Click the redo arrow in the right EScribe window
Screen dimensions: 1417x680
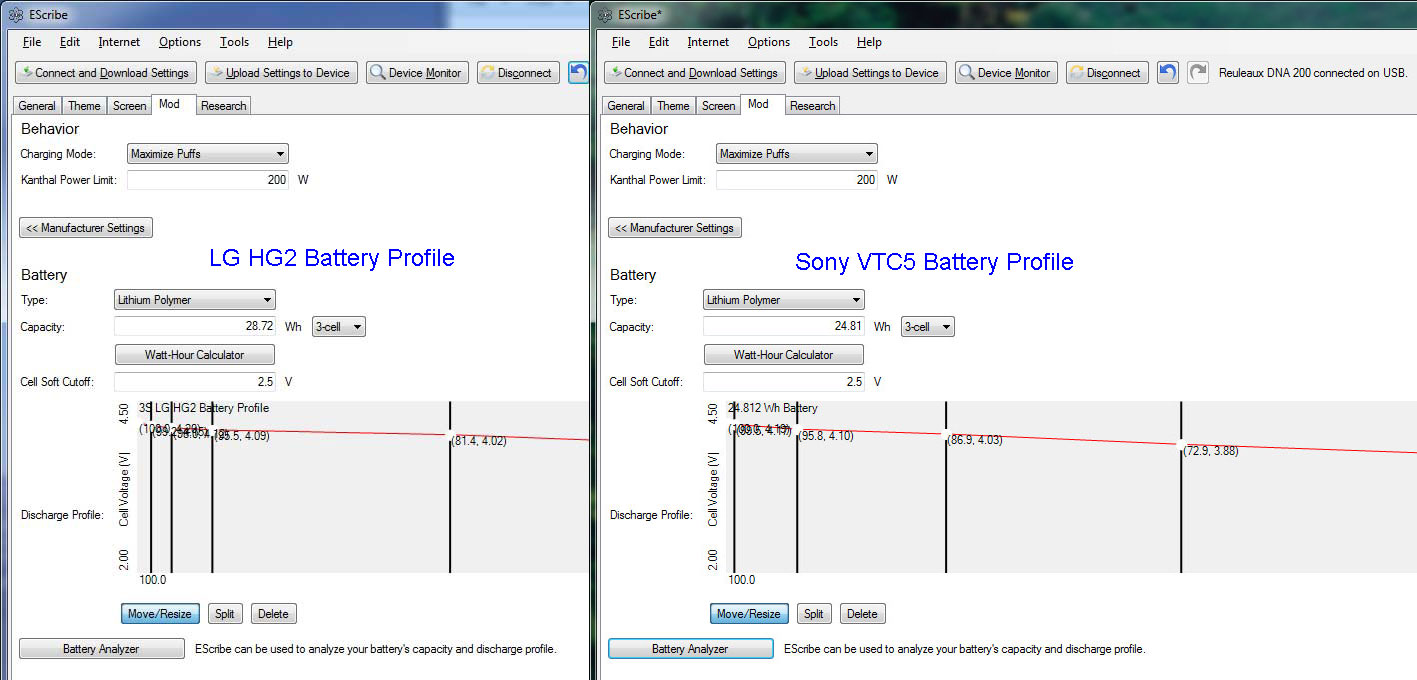(x=1198, y=72)
